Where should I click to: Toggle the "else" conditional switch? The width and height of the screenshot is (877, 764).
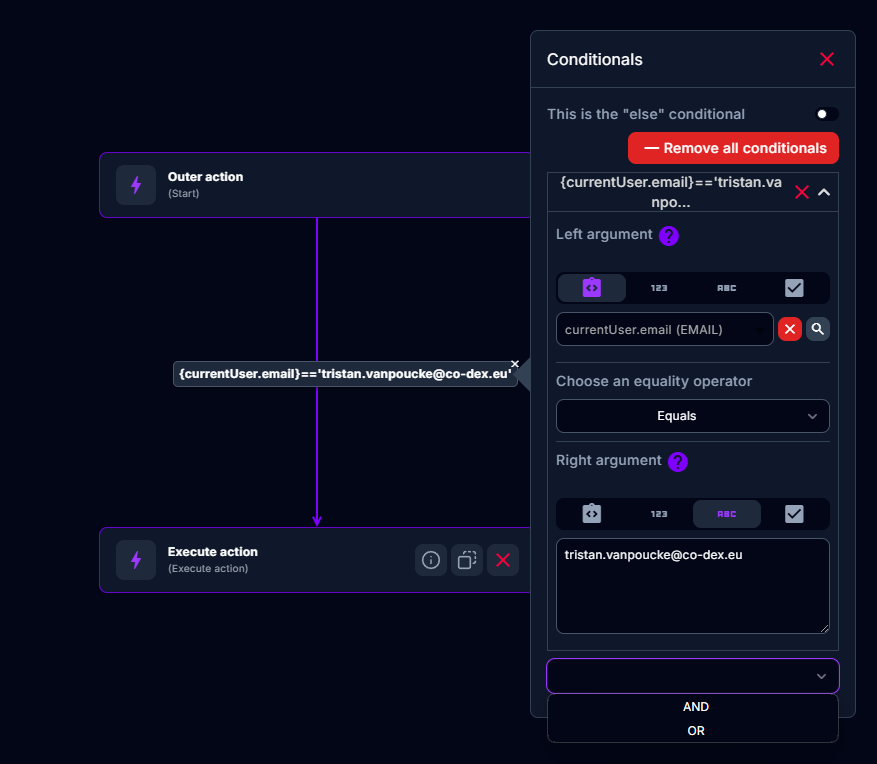tap(827, 115)
